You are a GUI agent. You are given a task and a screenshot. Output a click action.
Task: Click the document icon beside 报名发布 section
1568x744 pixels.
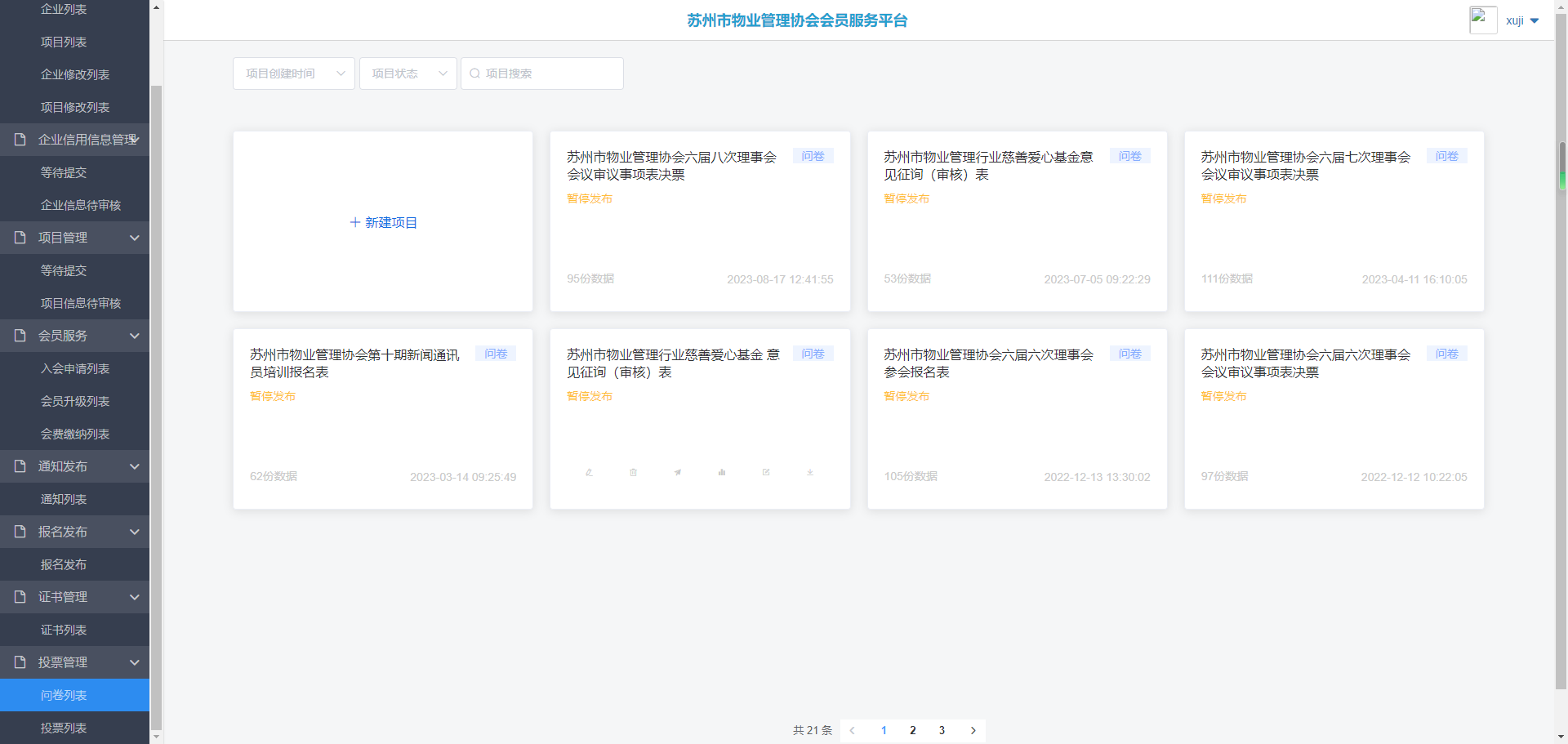pos(20,532)
